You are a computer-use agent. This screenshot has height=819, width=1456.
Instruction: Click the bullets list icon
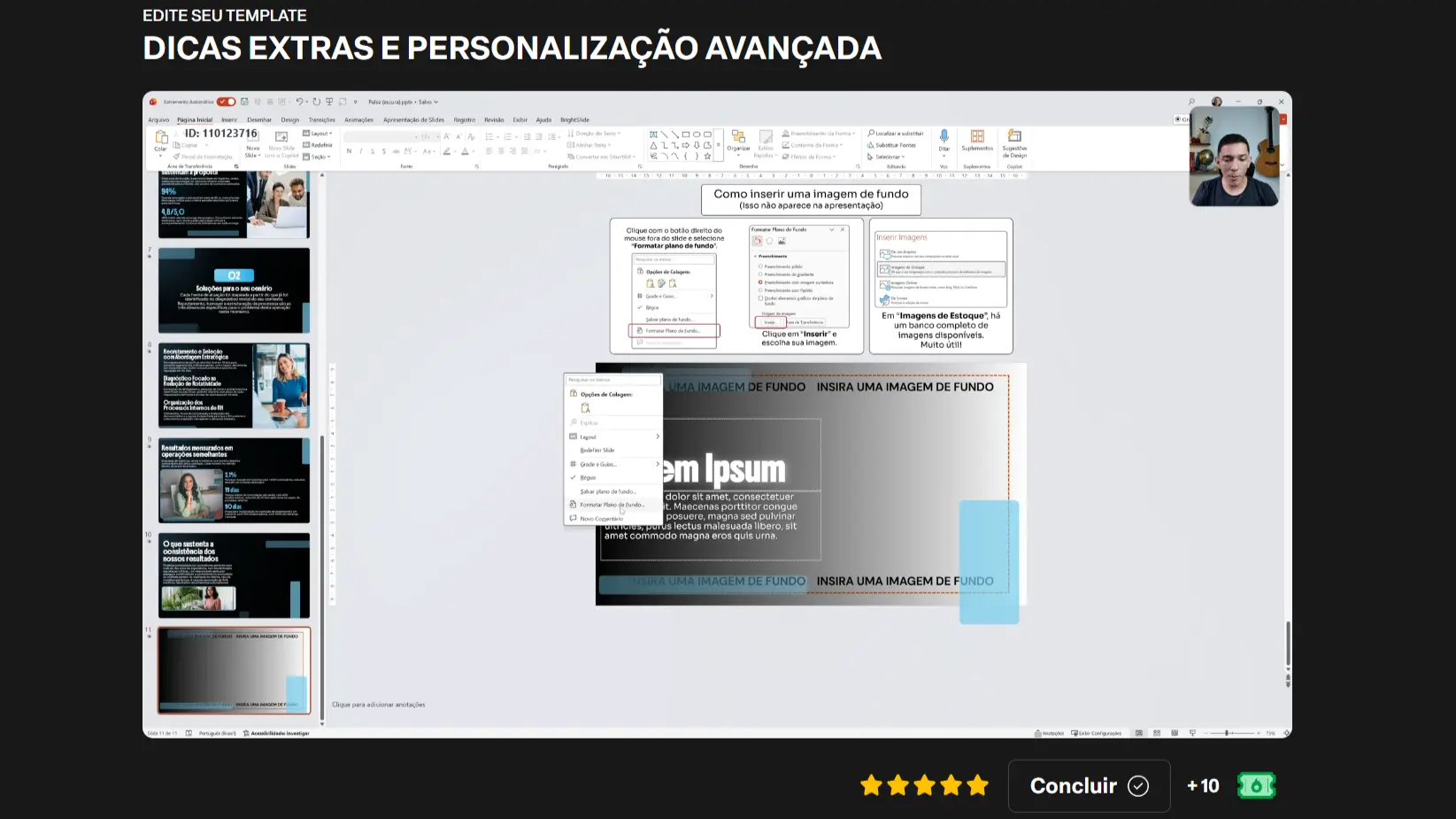point(489,136)
